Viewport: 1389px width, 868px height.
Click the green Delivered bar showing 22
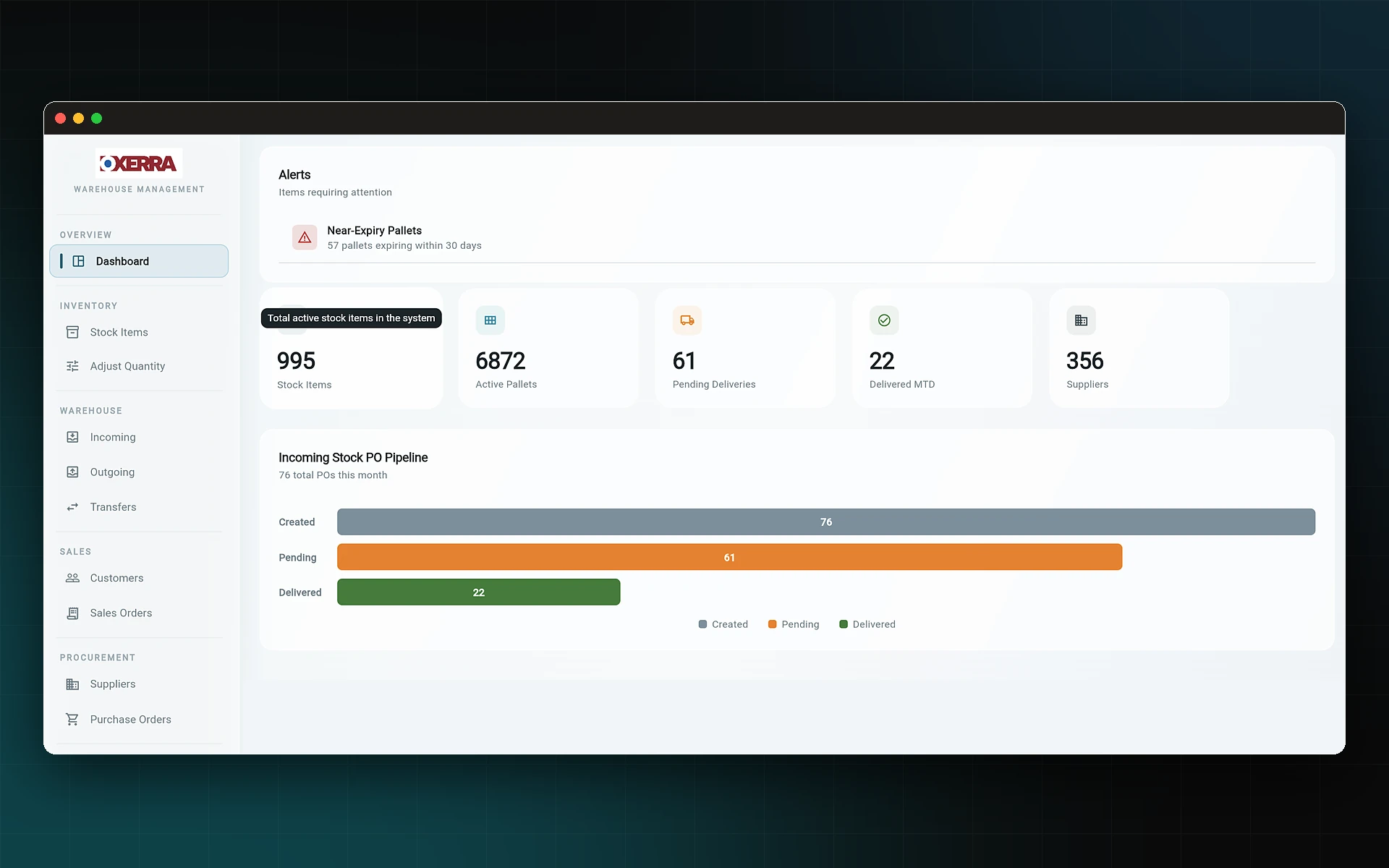[x=478, y=592]
